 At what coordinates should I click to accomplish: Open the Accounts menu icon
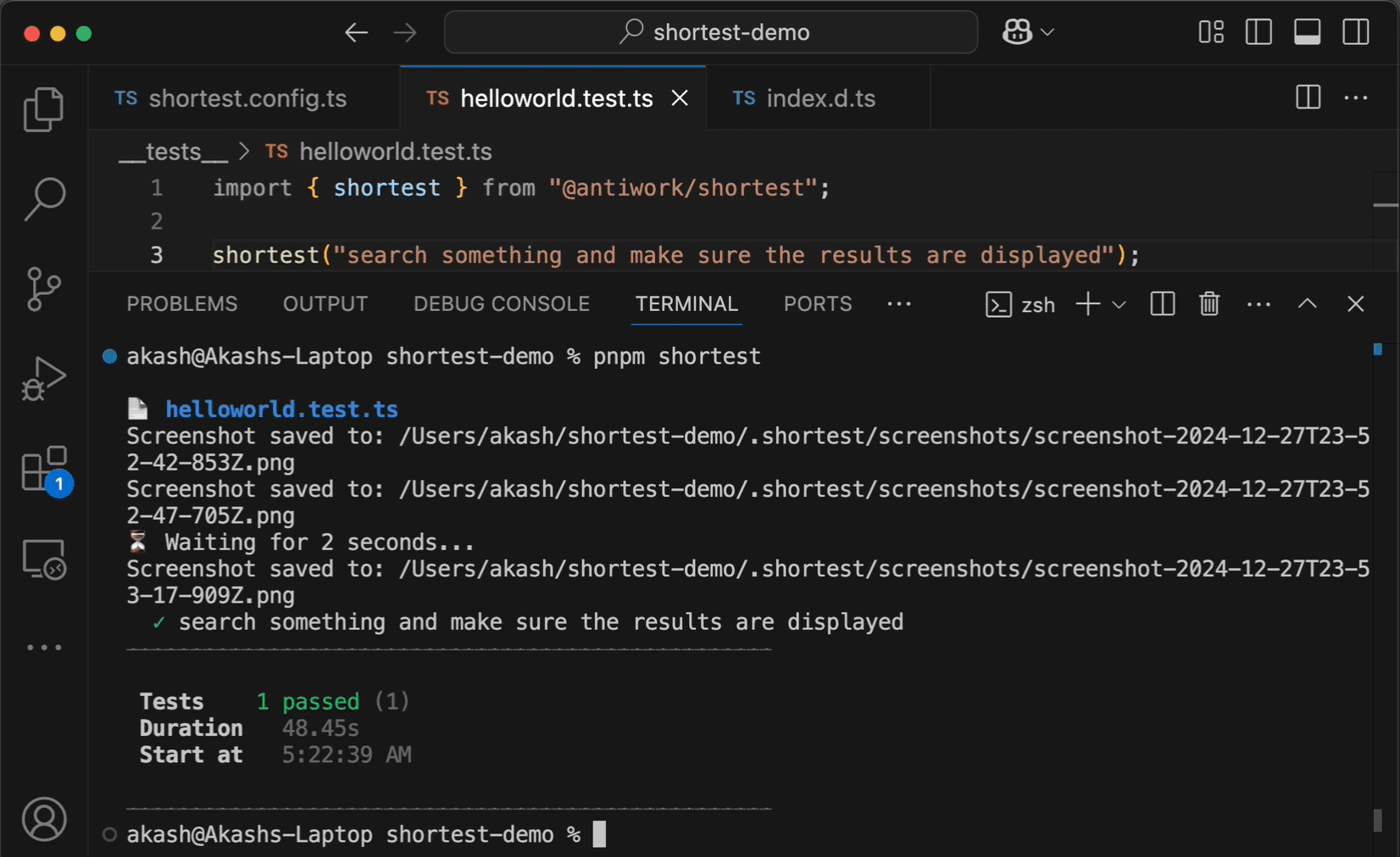click(44, 819)
